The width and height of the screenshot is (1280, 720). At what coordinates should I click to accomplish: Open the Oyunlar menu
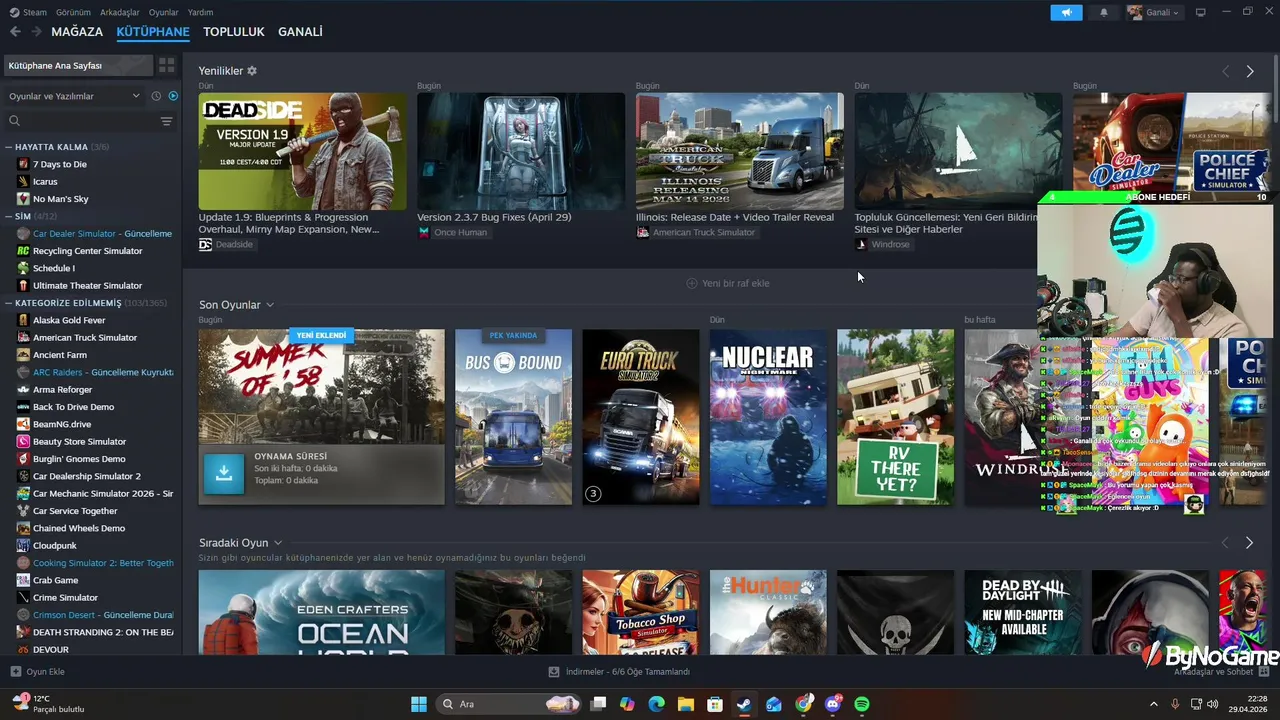pos(164,12)
